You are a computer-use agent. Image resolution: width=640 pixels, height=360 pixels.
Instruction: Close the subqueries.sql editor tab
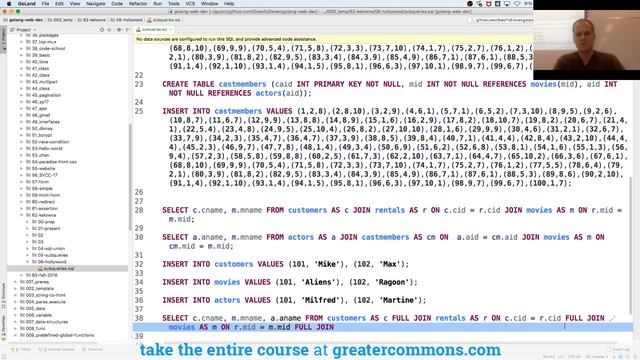[171, 29]
